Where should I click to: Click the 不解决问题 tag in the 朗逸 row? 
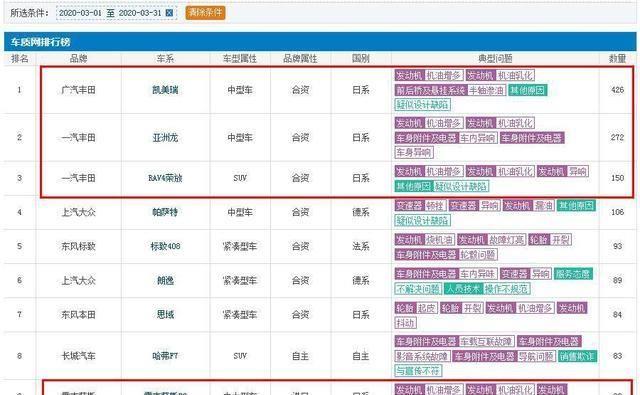418,289
